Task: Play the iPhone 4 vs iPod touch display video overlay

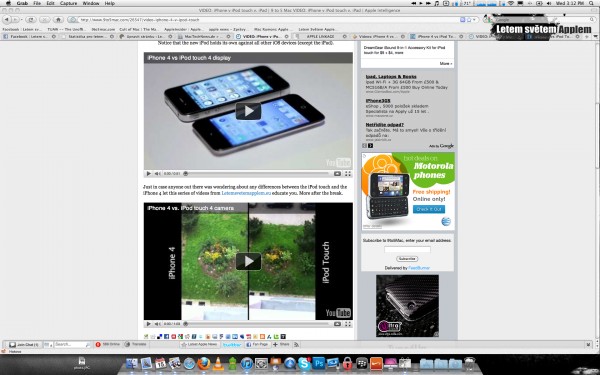Action: tap(248, 111)
